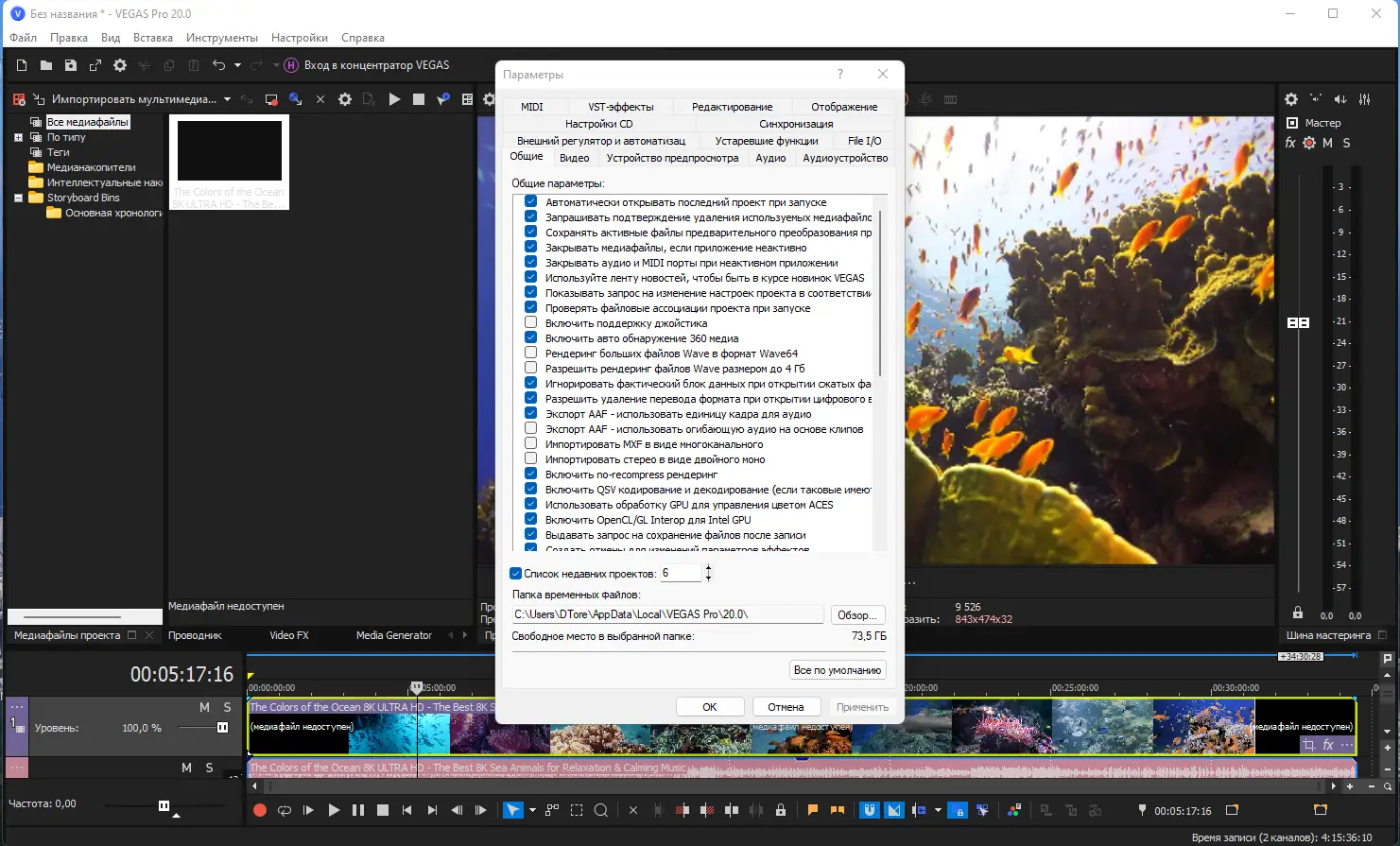
Task: Open the MIDI preferences tab
Action: point(532,107)
